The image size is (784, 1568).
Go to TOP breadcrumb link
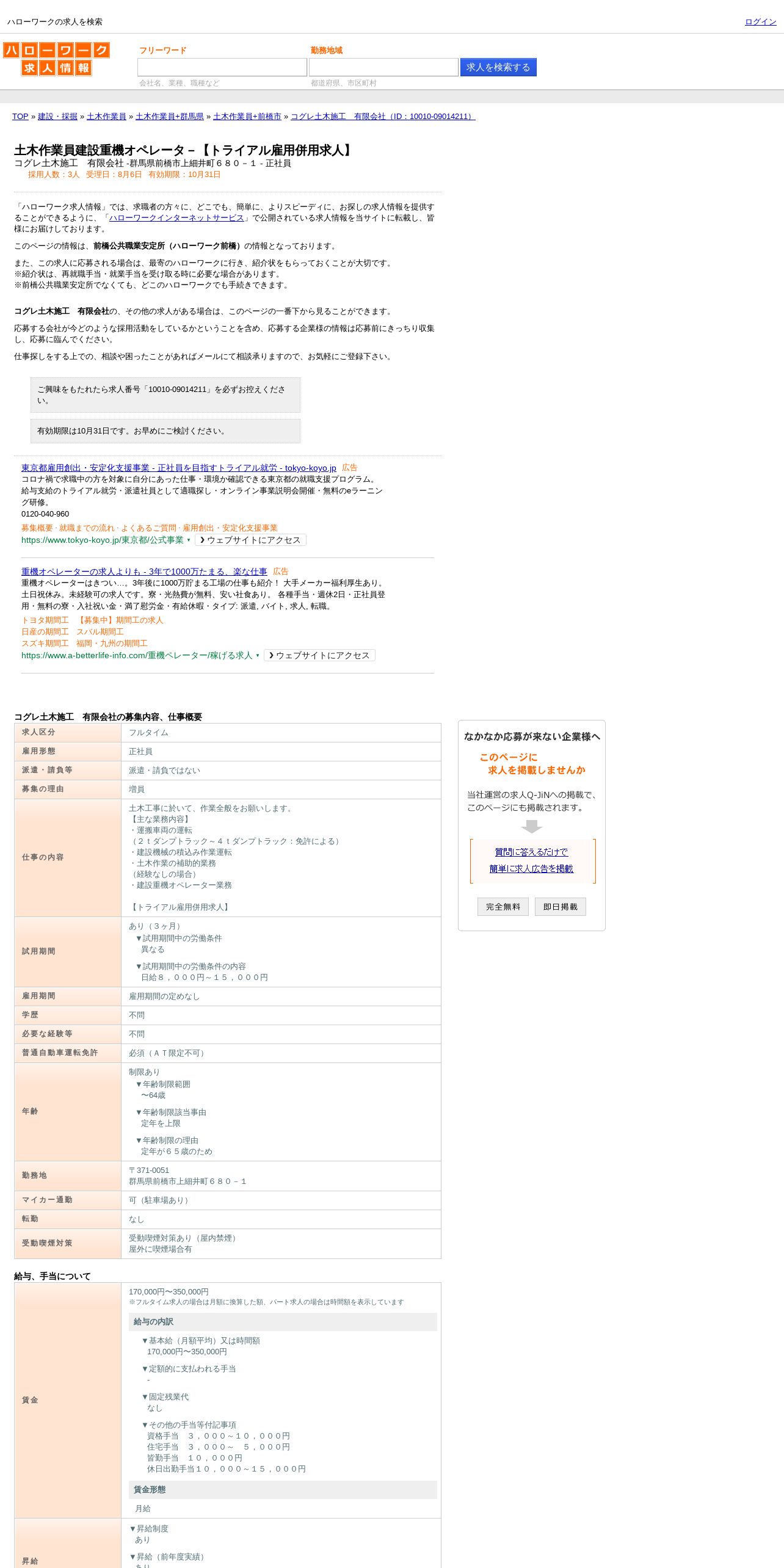(20, 117)
